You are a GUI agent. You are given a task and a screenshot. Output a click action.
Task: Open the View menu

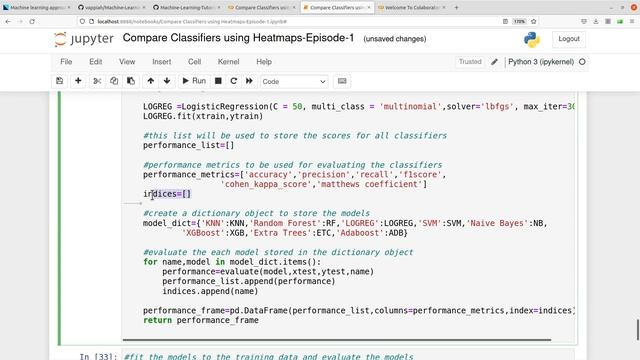click(127, 62)
